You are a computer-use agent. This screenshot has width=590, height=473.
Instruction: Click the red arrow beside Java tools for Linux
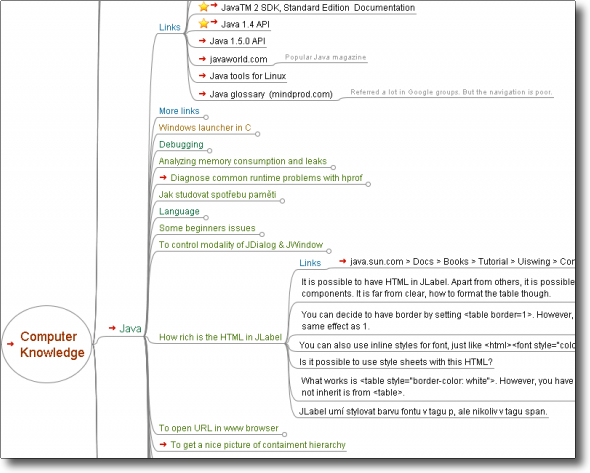point(202,76)
